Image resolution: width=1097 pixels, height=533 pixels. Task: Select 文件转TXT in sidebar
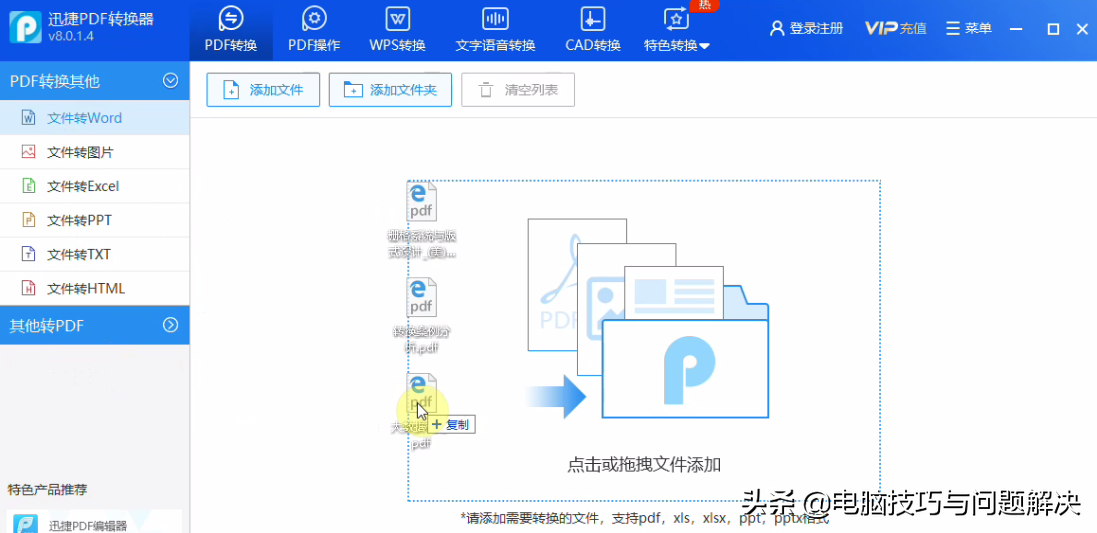coord(94,254)
